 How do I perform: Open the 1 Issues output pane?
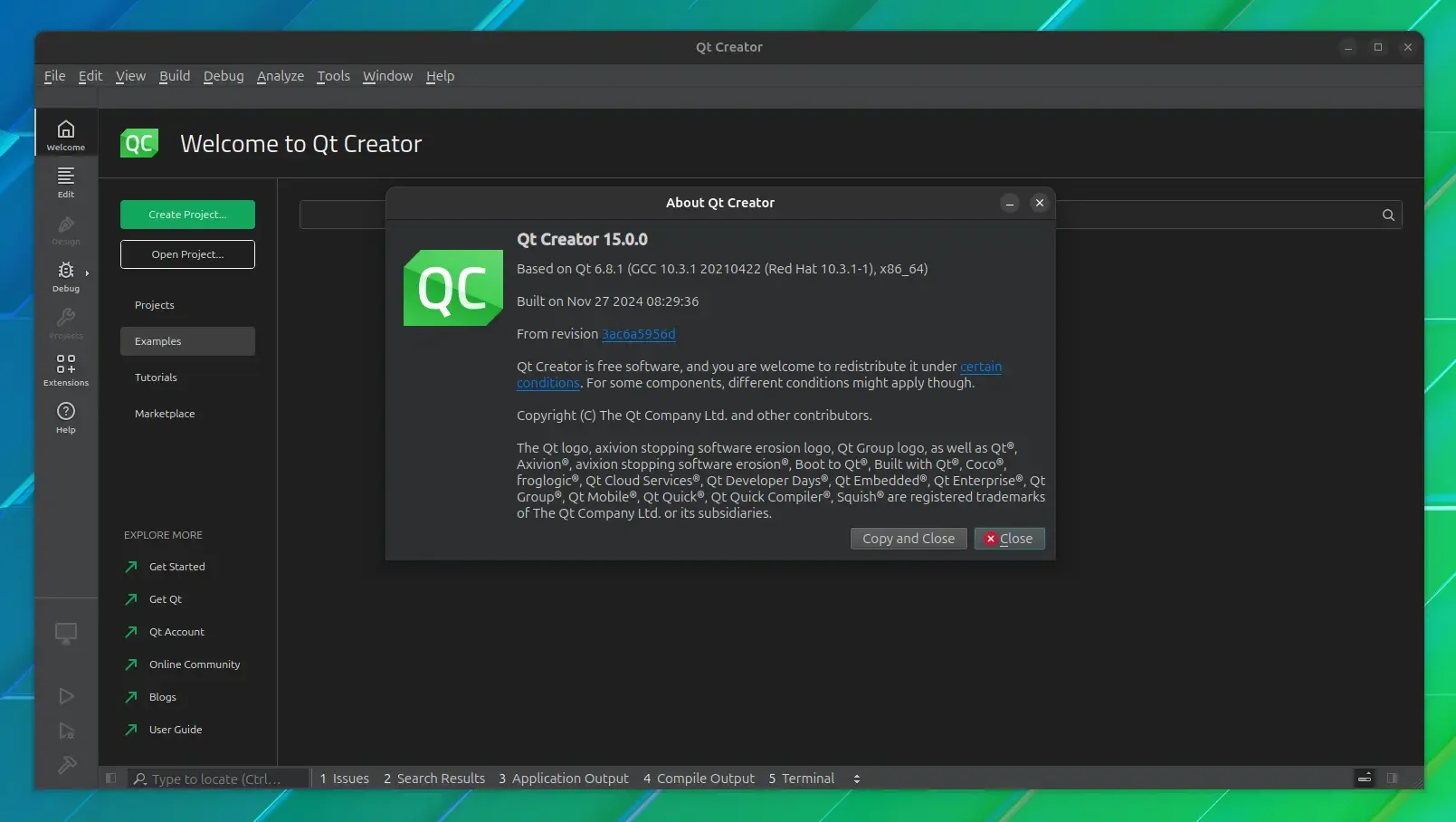pos(345,779)
